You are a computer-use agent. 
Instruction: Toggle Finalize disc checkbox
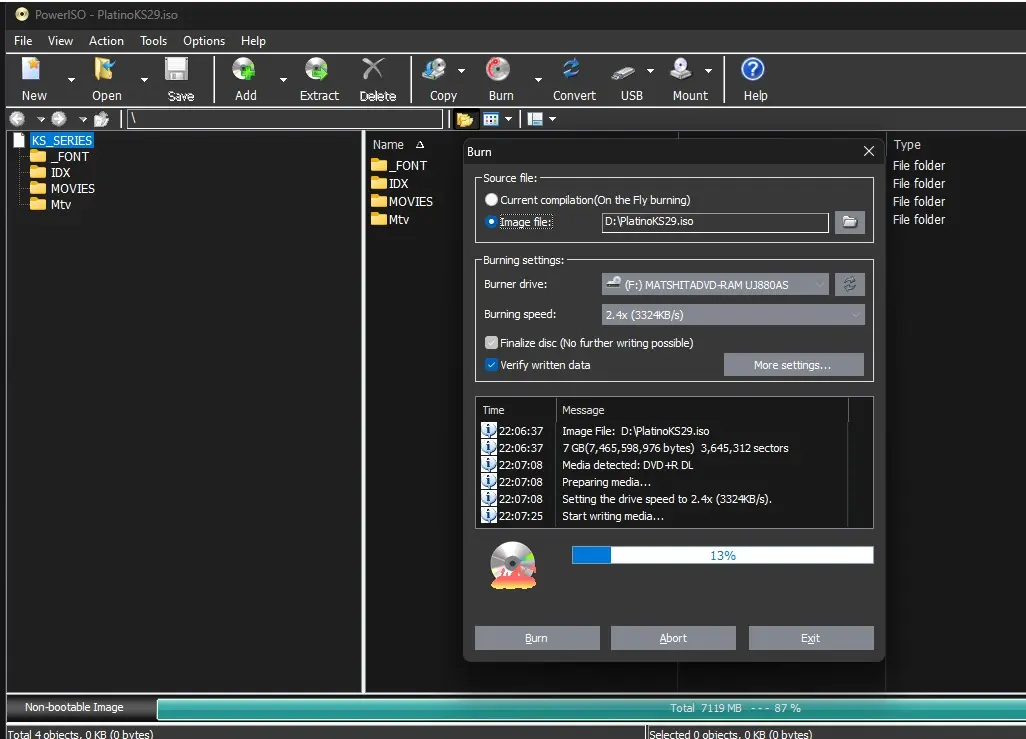(x=491, y=342)
